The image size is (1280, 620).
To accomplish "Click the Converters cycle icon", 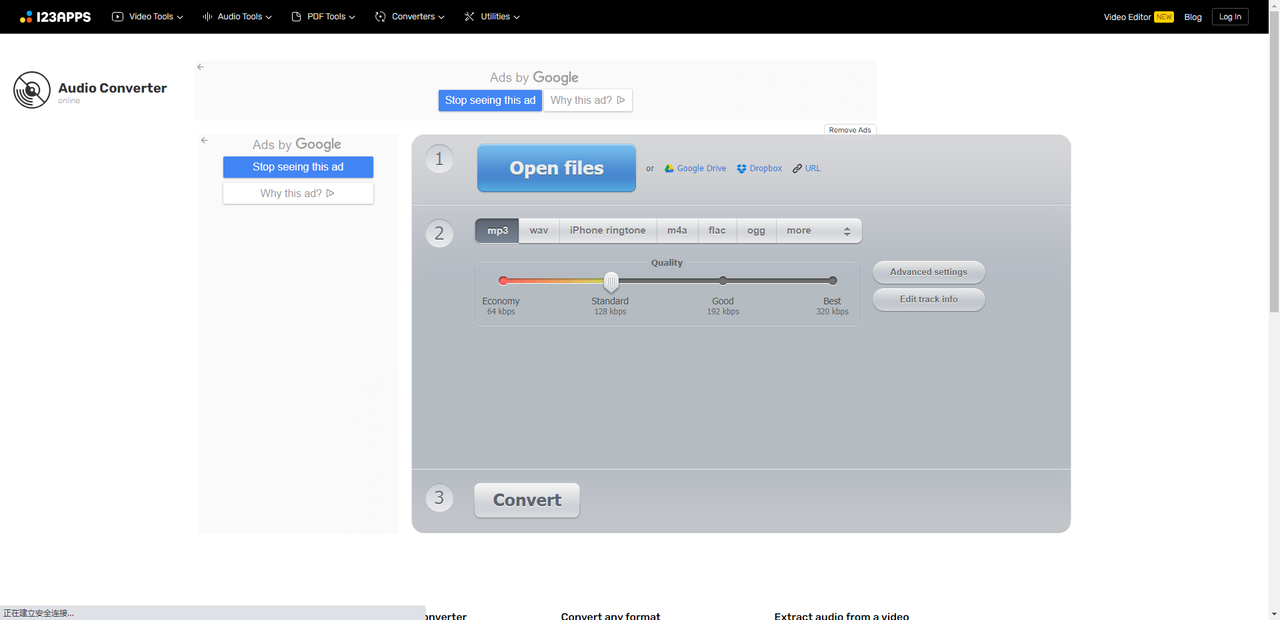I will (x=380, y=17).
